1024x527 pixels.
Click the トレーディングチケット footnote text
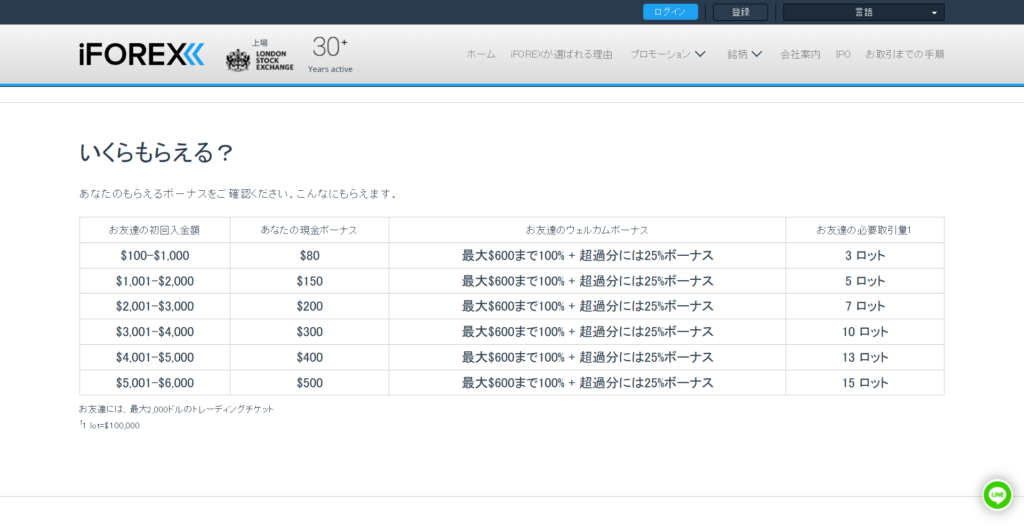[176, 409]
